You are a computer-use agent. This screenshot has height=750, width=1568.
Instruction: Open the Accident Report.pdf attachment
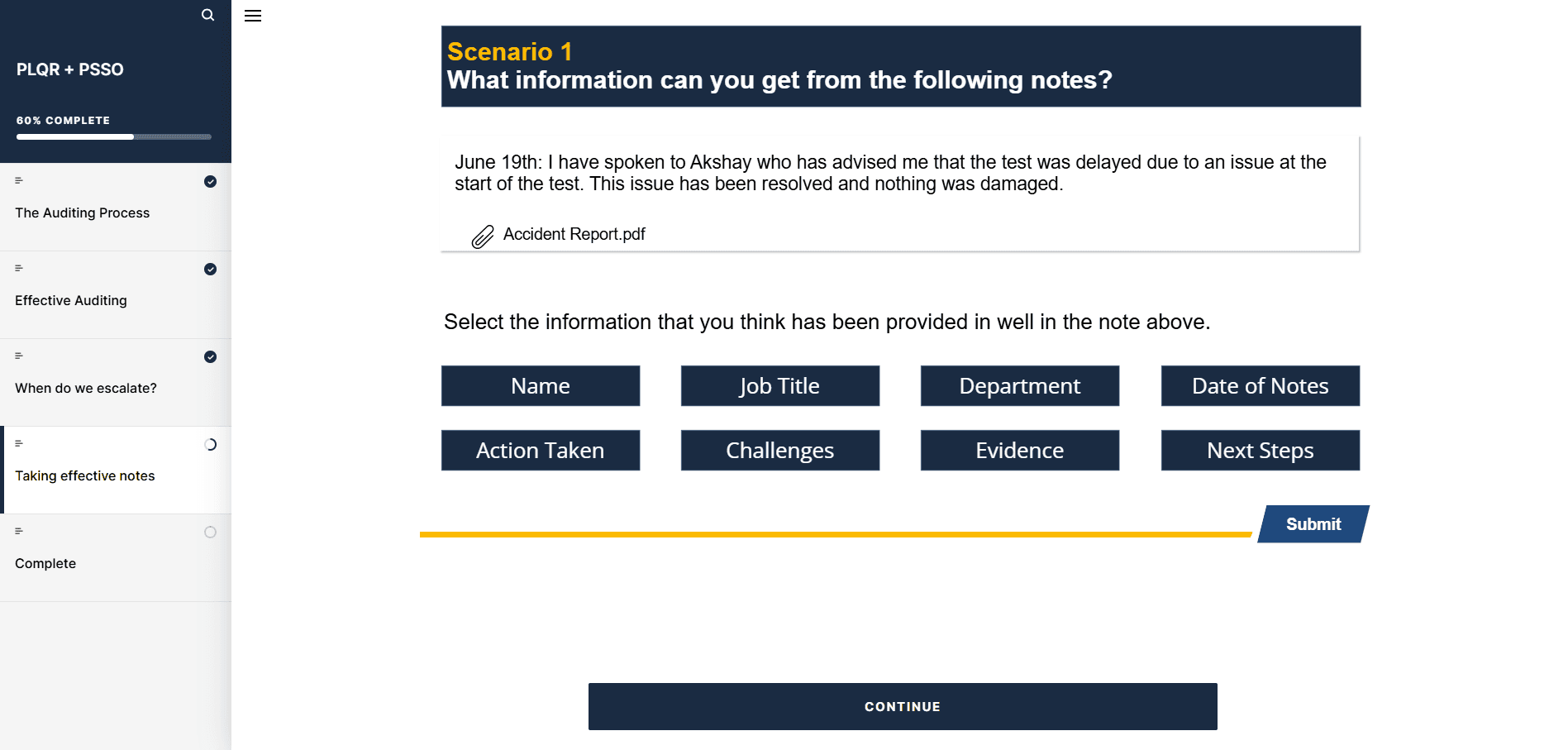574,234
